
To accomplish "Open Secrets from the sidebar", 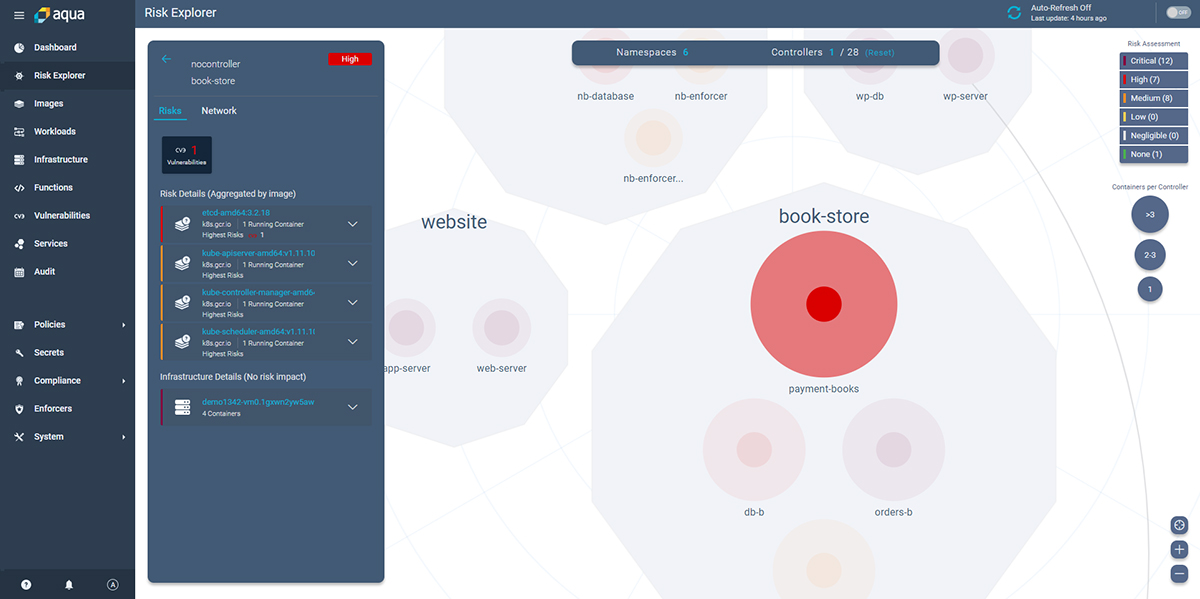I will 49,352.
